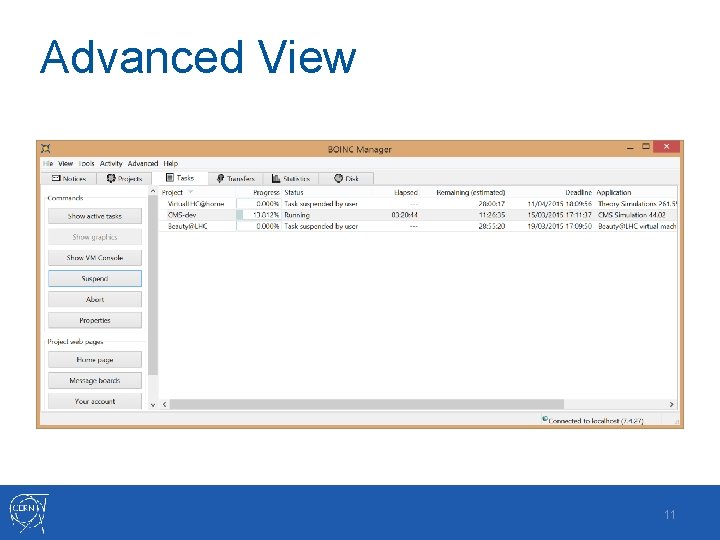Click the Tasks tab list icon
Viewport: 720px width, 540px height.
[x=170, y=178]
